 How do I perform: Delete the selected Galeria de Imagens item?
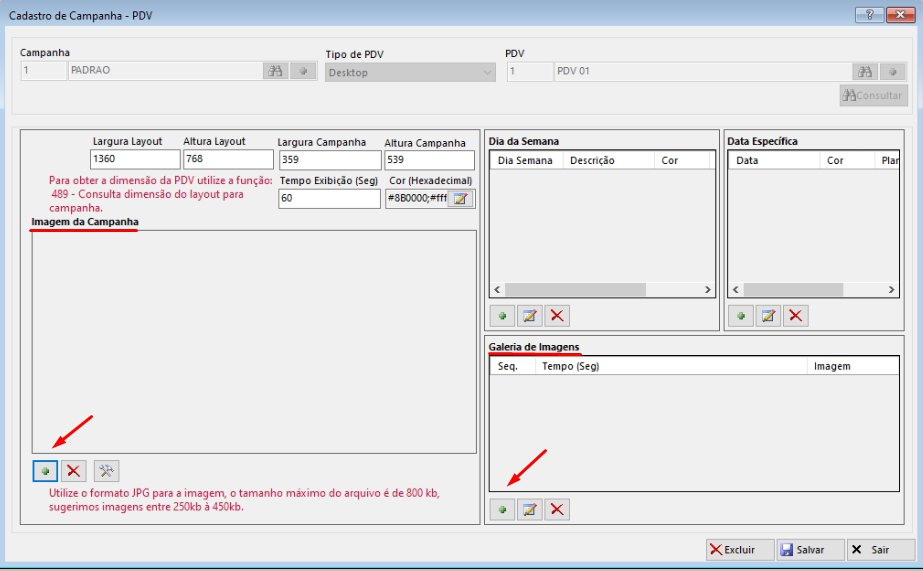point(558,510)
